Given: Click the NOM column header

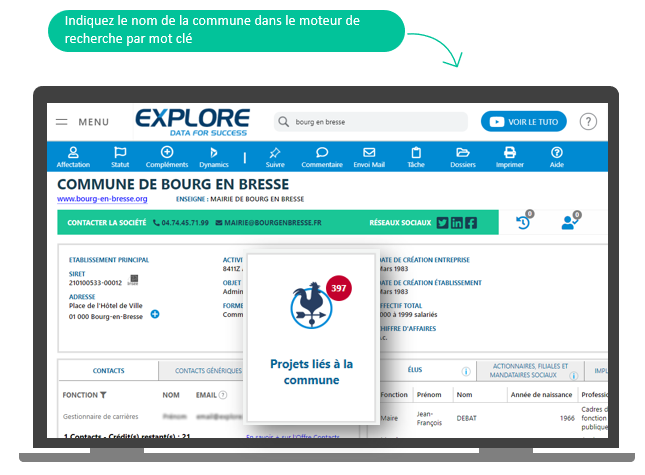Looking at the screenshot, I should point(171,395).
